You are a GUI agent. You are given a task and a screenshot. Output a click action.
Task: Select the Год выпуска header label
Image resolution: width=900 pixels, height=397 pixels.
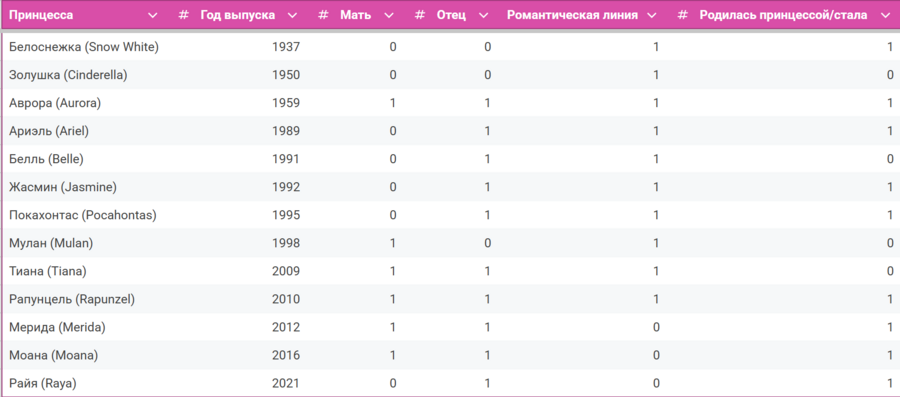(x=238, y=15)
